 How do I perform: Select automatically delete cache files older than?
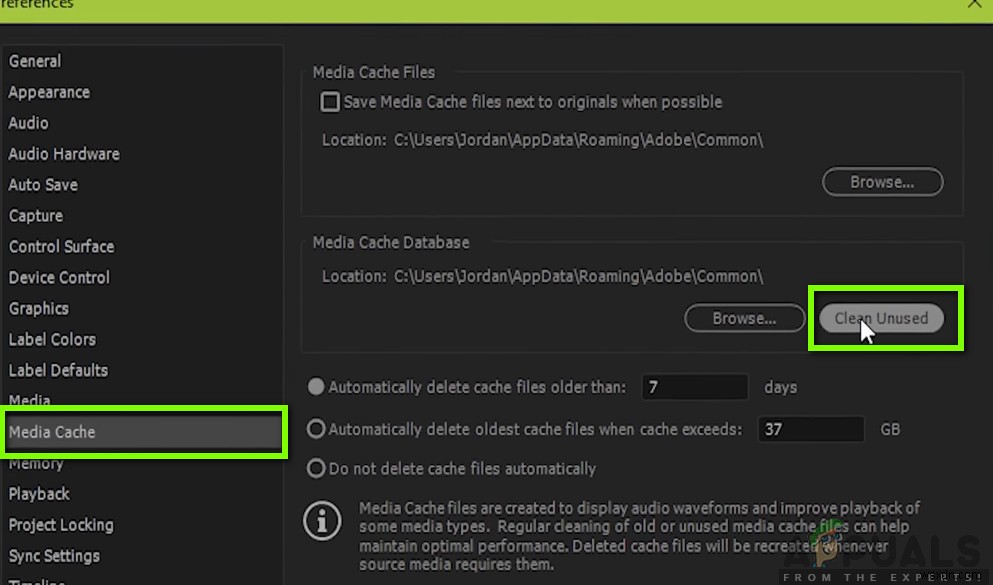pyautogui.click(x=317, y=387)
